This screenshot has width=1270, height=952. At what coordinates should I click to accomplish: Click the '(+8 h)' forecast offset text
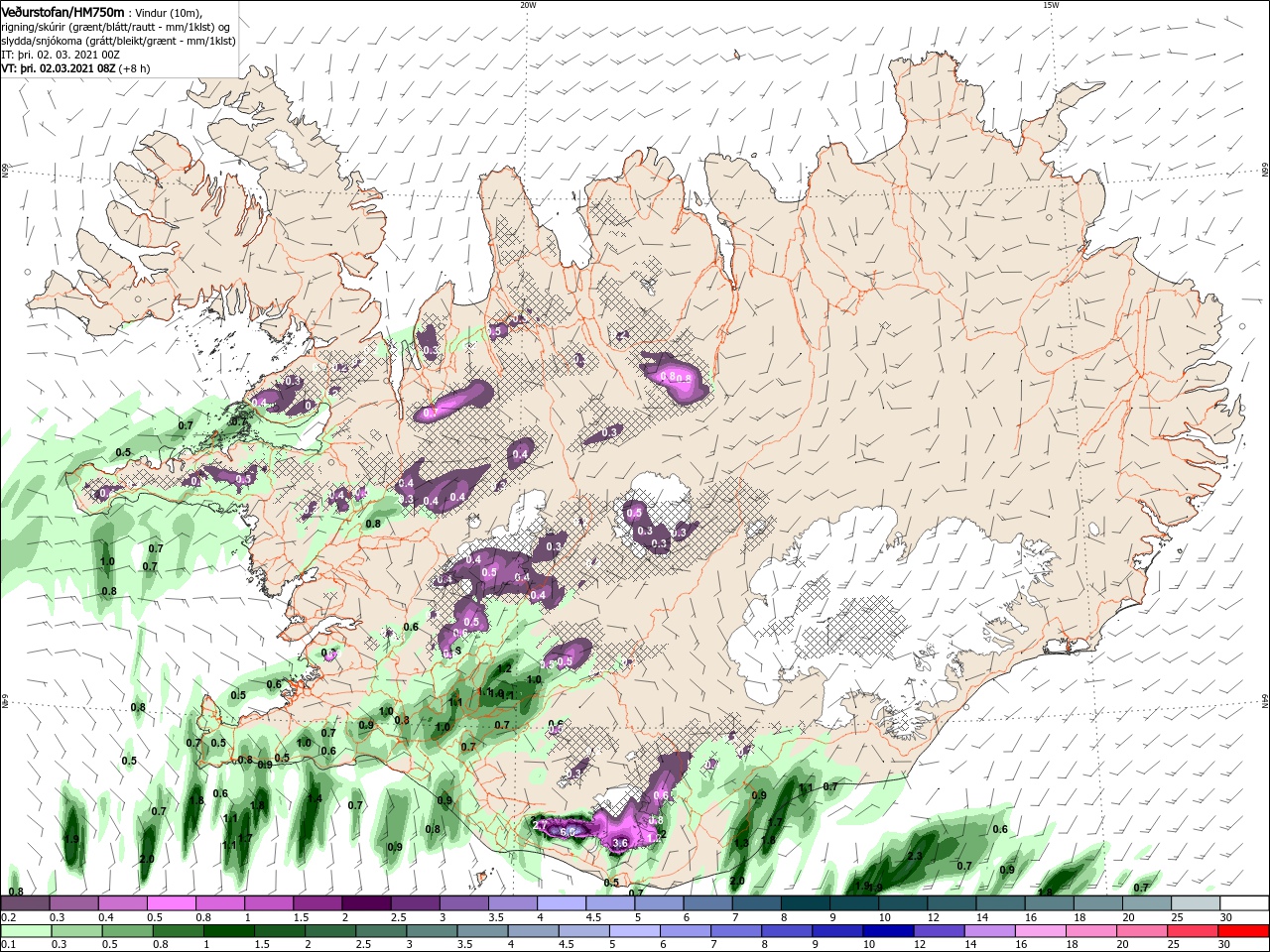point(135,68)
